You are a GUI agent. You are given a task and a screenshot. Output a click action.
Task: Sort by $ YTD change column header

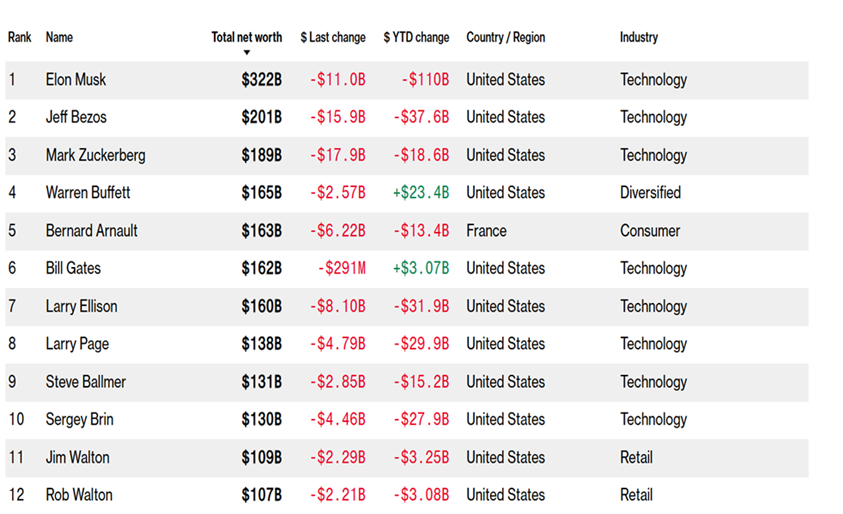coord(416,37)
